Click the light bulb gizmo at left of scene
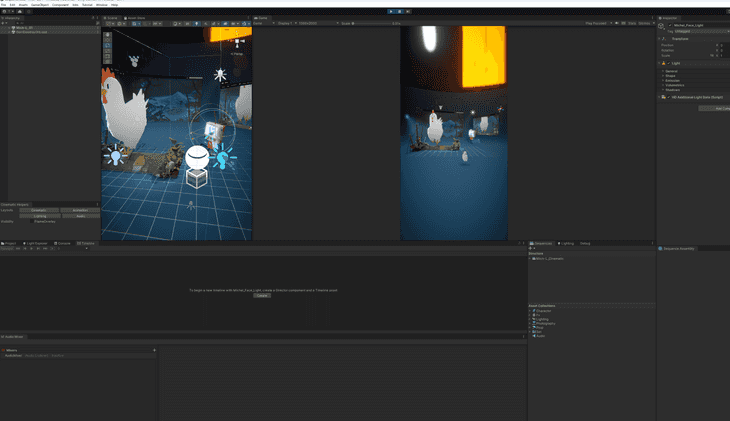Viewport: 730px width, 421px height. click(116, 156)
